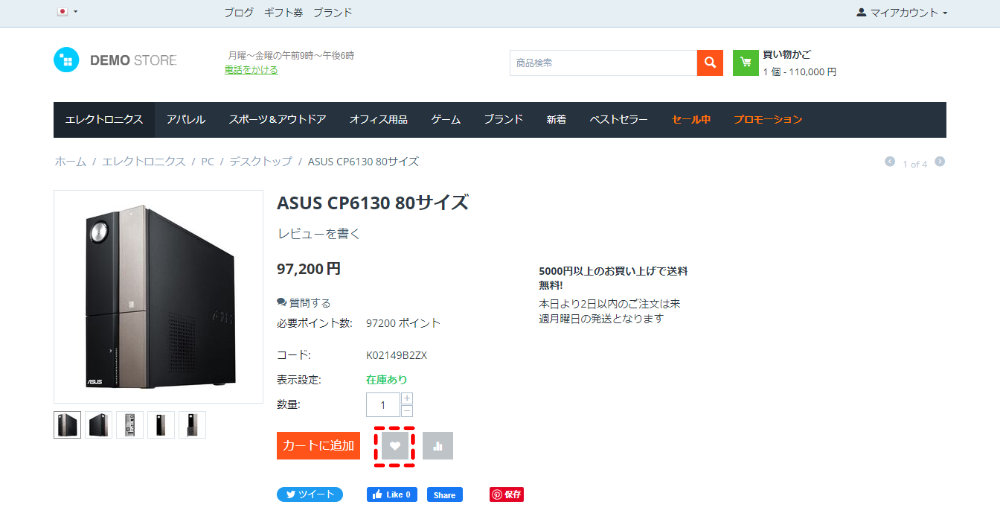Open the green shopping cart icon
This screenshot has width=1000, height=528.
point(746,63)
